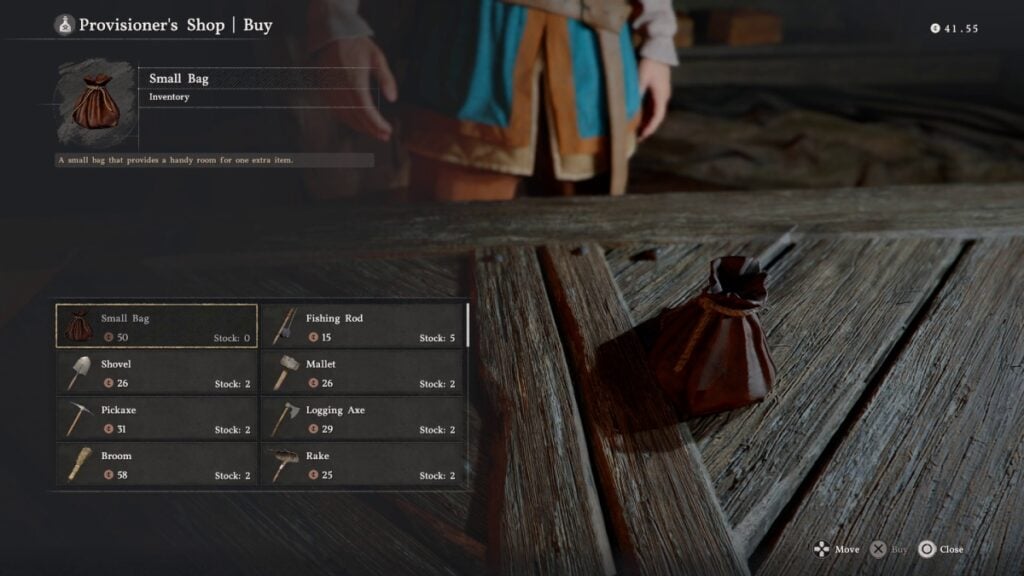Screen dimensions: 1024x576
Task: Click the Broom item icon
Action: click(x=79, y=464)
